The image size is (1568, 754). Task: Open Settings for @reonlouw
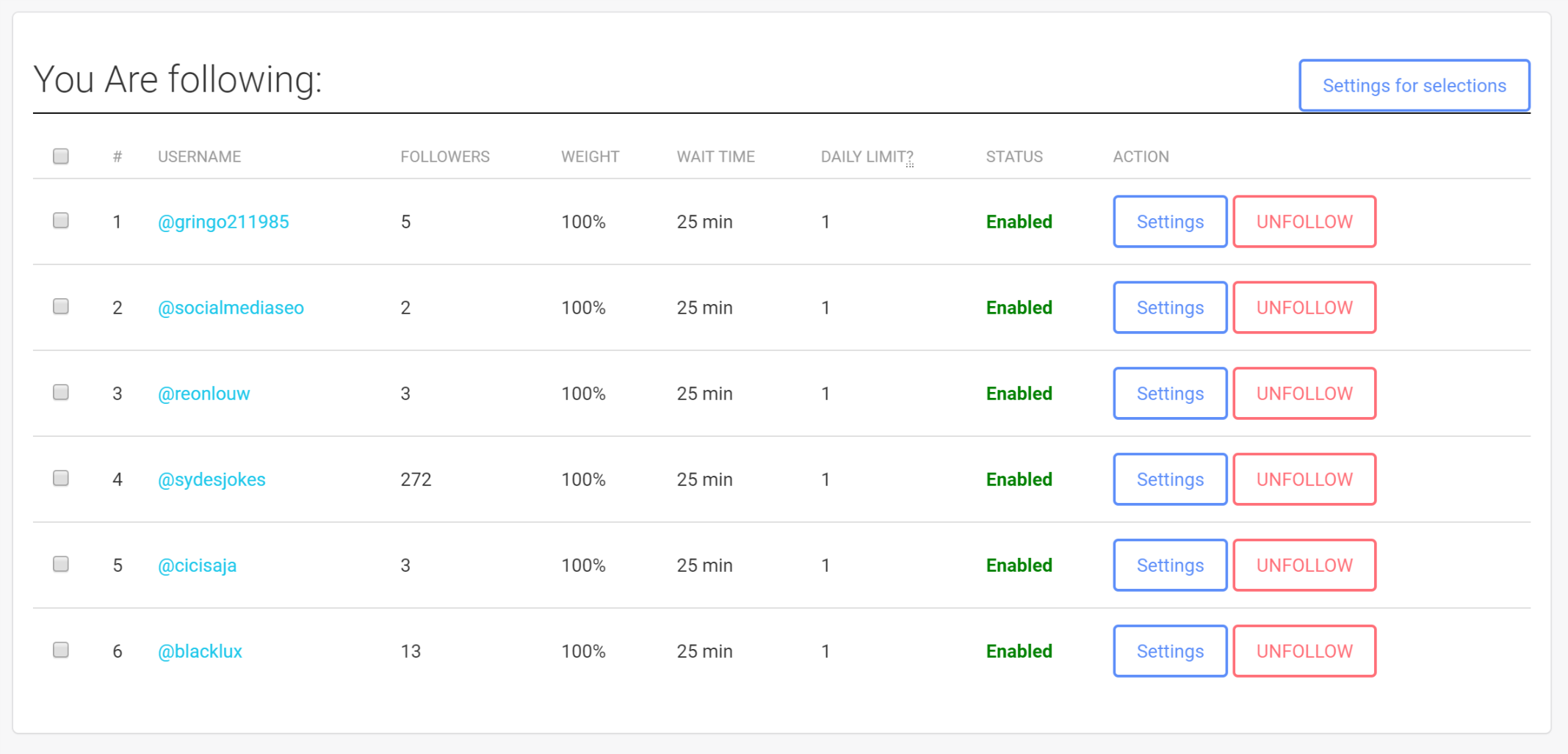pyautogui.click(x=1170, y=394)
